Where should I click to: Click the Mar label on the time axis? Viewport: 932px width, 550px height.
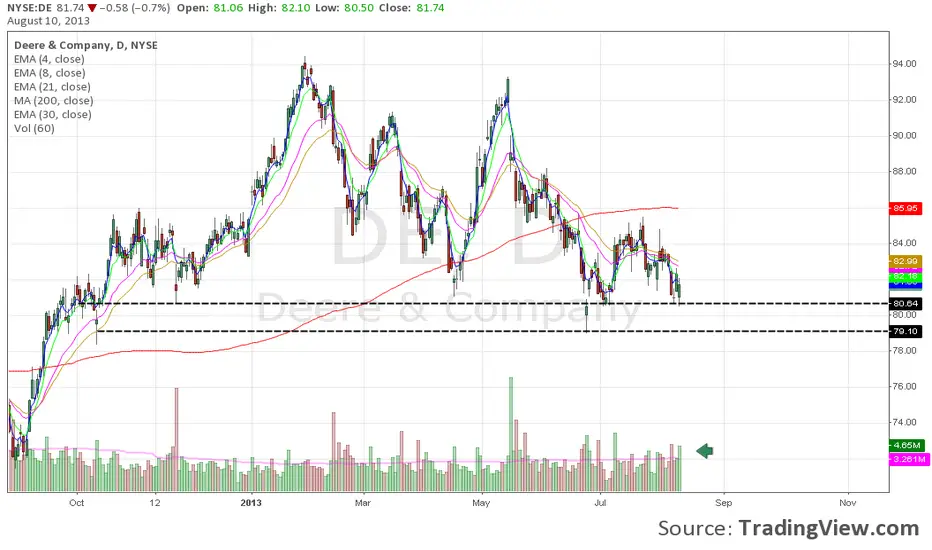click(363, 502)
